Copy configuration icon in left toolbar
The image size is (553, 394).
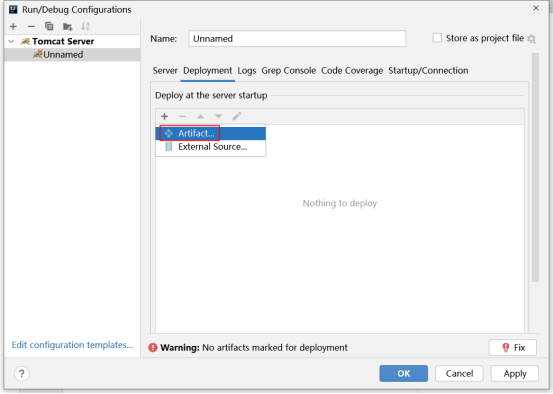tap(49, 26)
